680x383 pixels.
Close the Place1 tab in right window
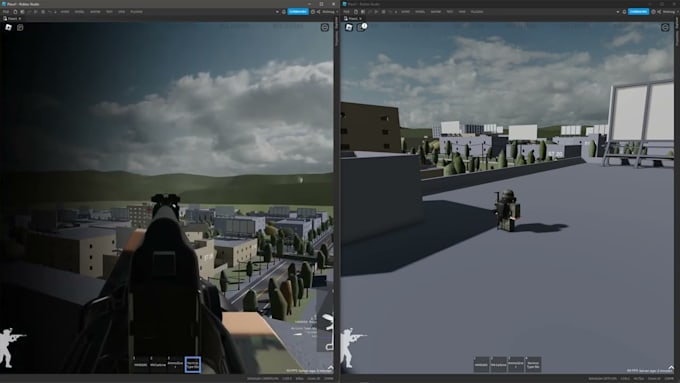tap(360, 19)
